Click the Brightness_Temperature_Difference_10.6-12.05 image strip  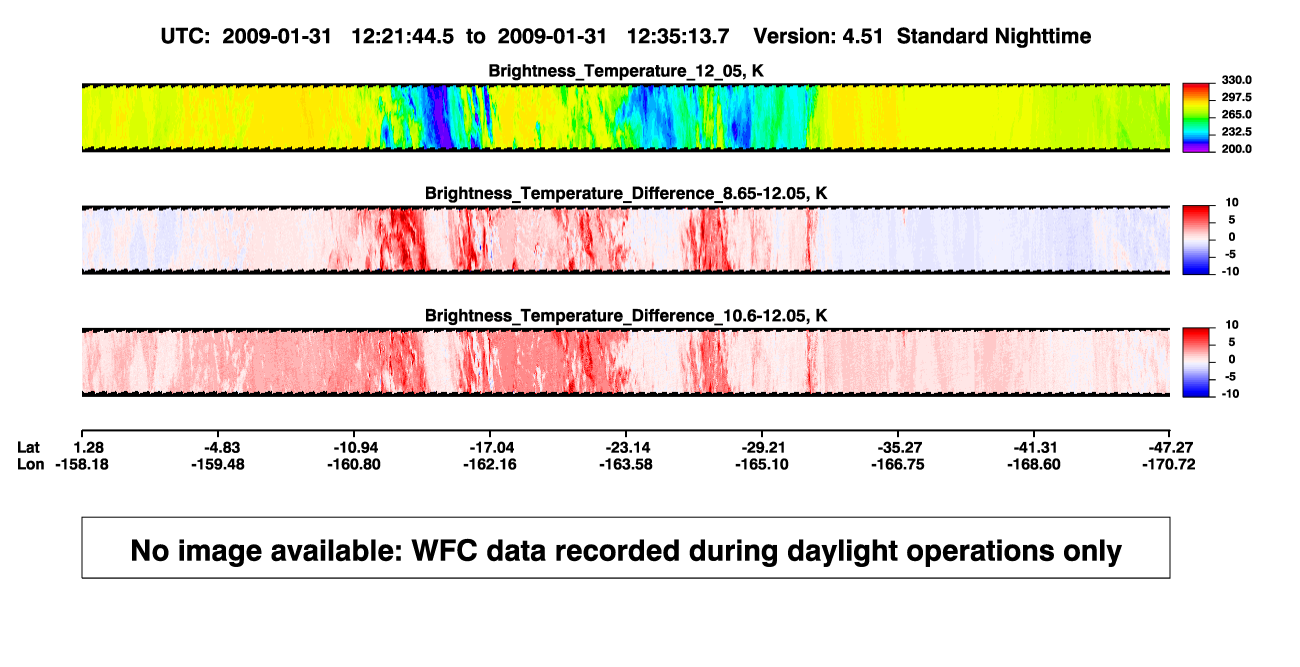coord(625,362)
